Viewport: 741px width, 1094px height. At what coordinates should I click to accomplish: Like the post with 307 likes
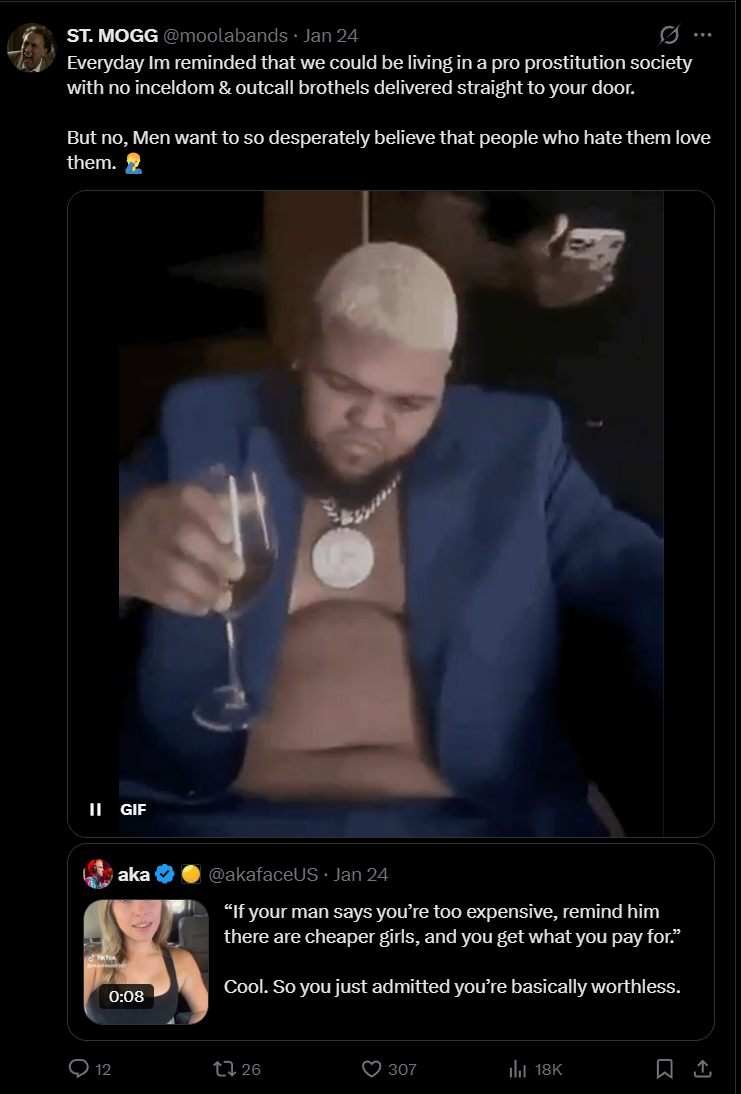tap(371, 1068)
